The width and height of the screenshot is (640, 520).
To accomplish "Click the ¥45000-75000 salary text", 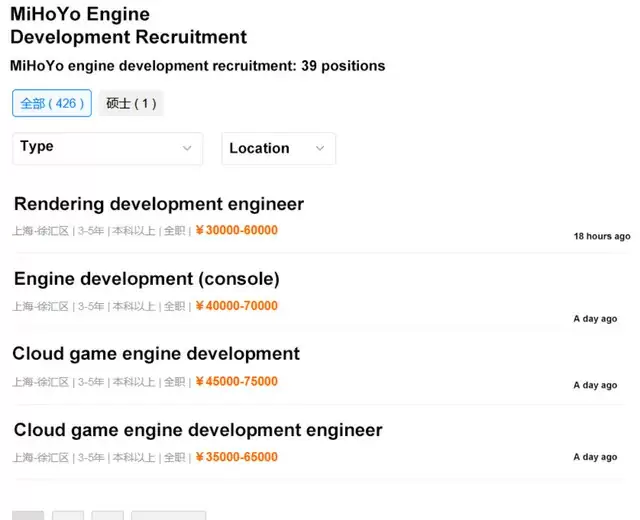I will 237,381.
